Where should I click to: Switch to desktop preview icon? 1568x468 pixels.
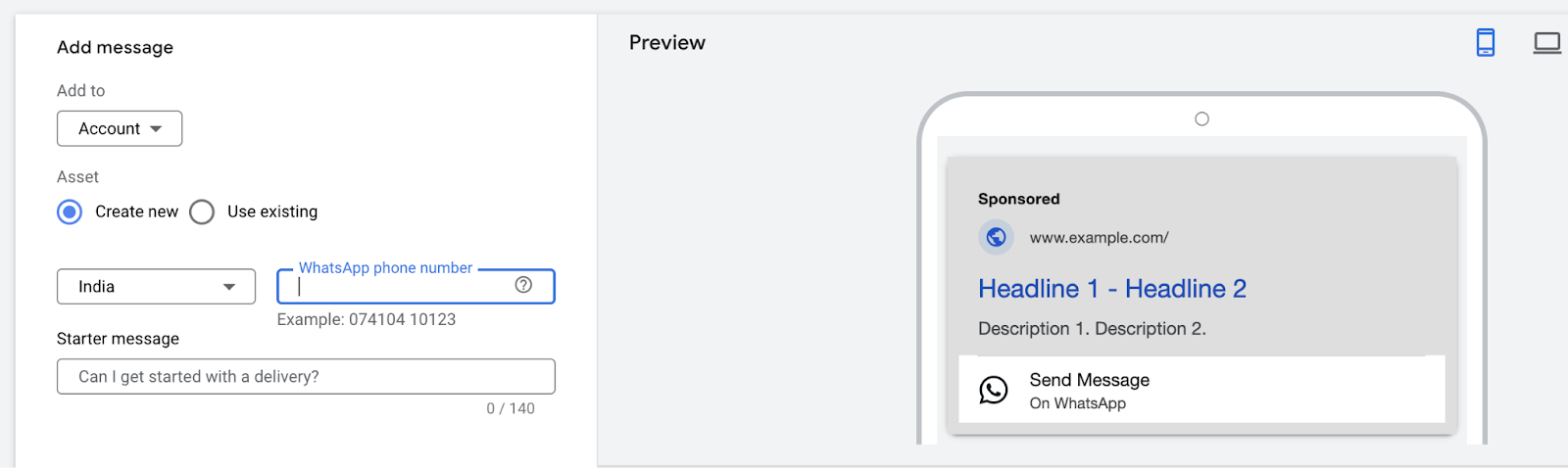(x=1546, y=43)
